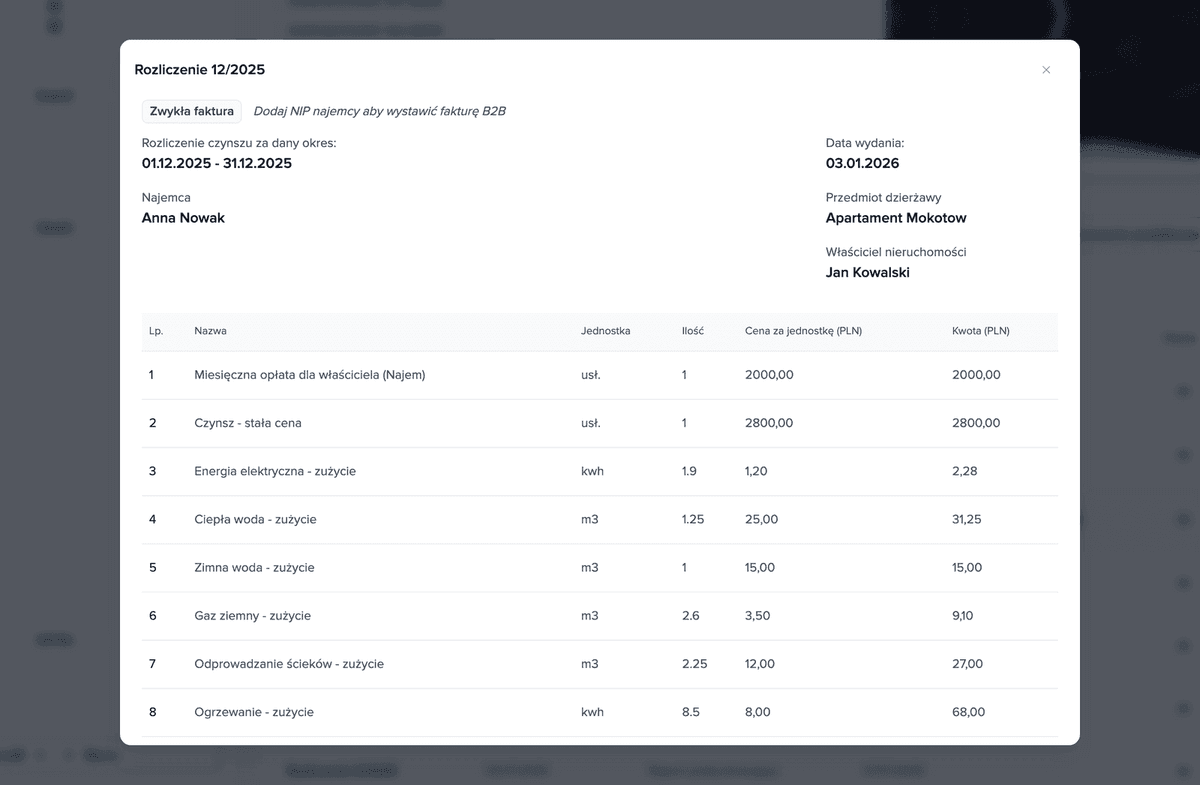
Task: Click amount 68,00 for Ogrzewanie
Action: (969, 712)
